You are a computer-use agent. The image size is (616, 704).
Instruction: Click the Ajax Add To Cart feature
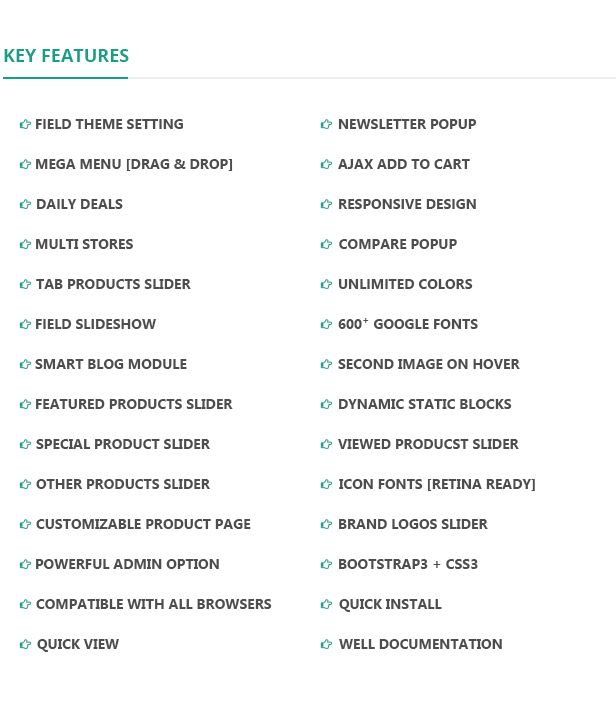click(x=403, y=164)
